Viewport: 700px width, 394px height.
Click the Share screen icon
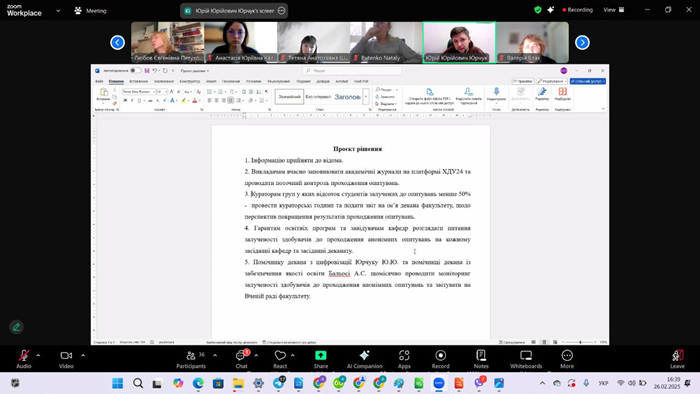coord(321,359)
